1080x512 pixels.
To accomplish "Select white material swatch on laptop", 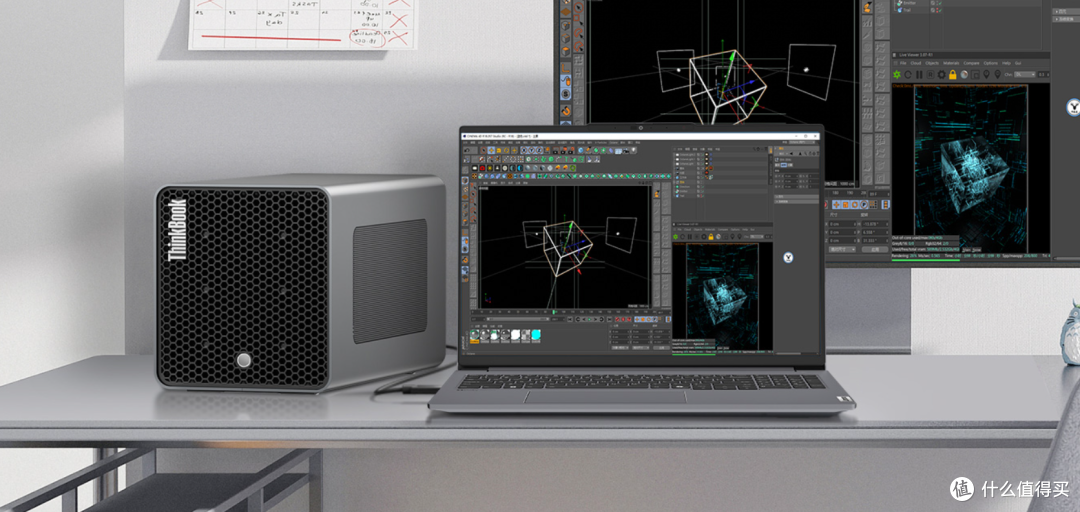I will 515,334.
